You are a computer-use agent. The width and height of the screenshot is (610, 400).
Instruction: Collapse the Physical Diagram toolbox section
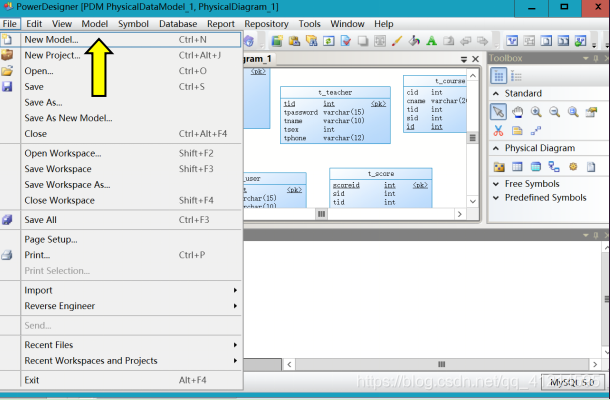(x=496, y=148)
